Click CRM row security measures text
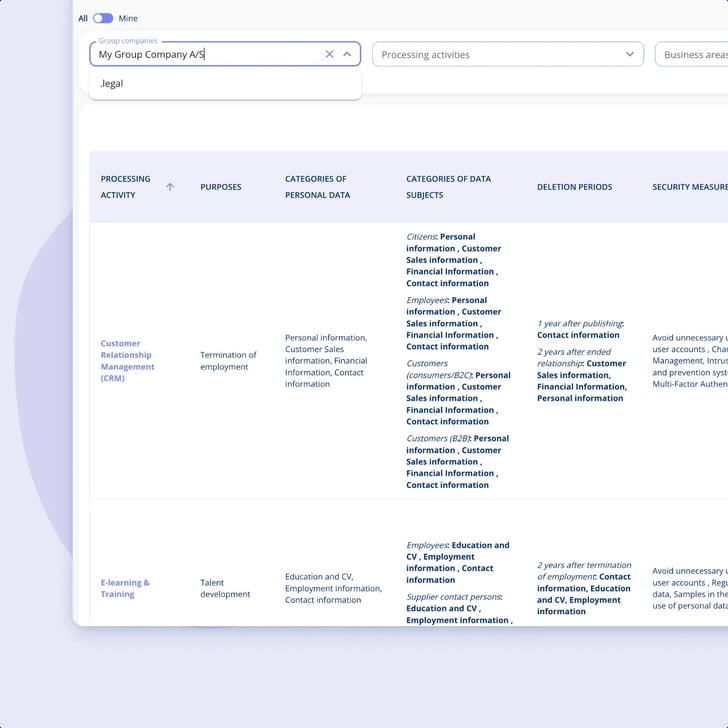This screenshot has width=728, height=728. [x=690, y=361]
